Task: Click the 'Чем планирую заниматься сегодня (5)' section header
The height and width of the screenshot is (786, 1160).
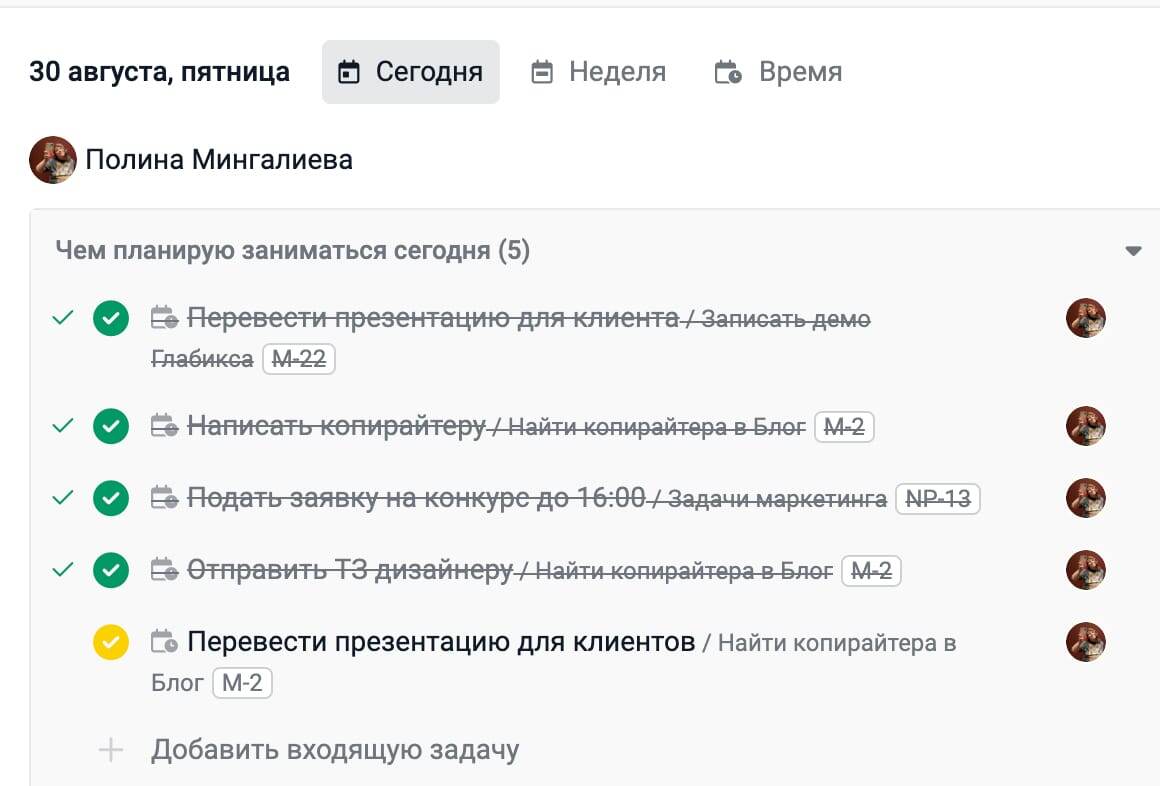Action: (x=292, y=251)
